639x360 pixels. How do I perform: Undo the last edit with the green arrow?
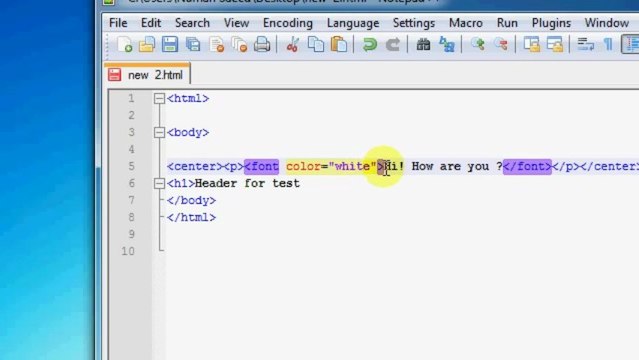370,44
